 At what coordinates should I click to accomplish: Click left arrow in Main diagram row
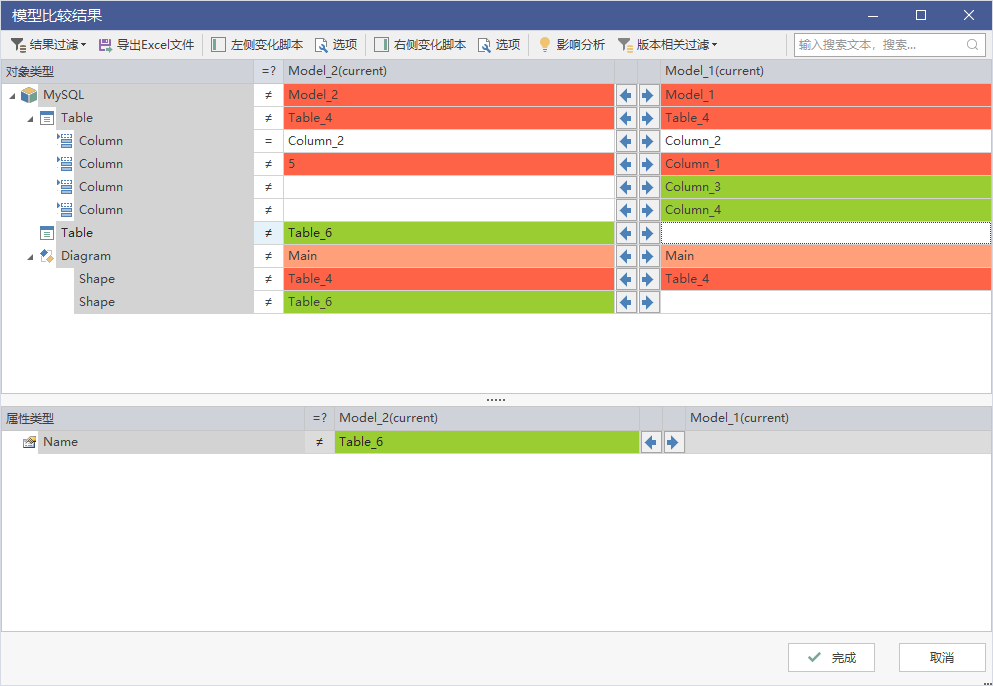(626, 256)
